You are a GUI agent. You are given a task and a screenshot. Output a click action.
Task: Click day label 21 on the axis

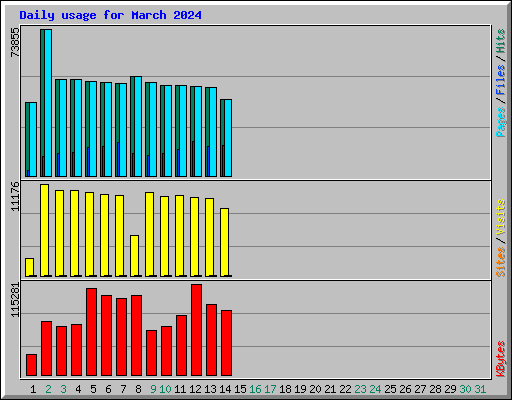[330, 389]
